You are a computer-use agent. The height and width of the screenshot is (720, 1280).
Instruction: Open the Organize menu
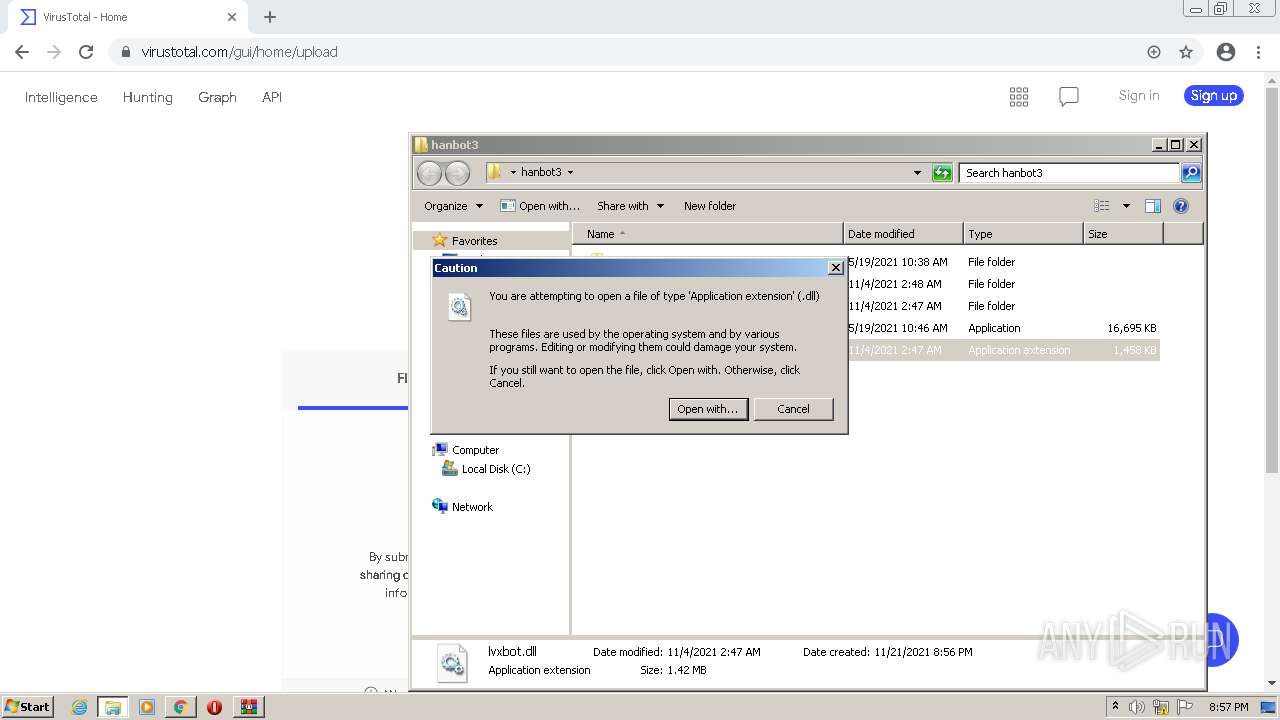pyautogui.click(x=453, y=206)
